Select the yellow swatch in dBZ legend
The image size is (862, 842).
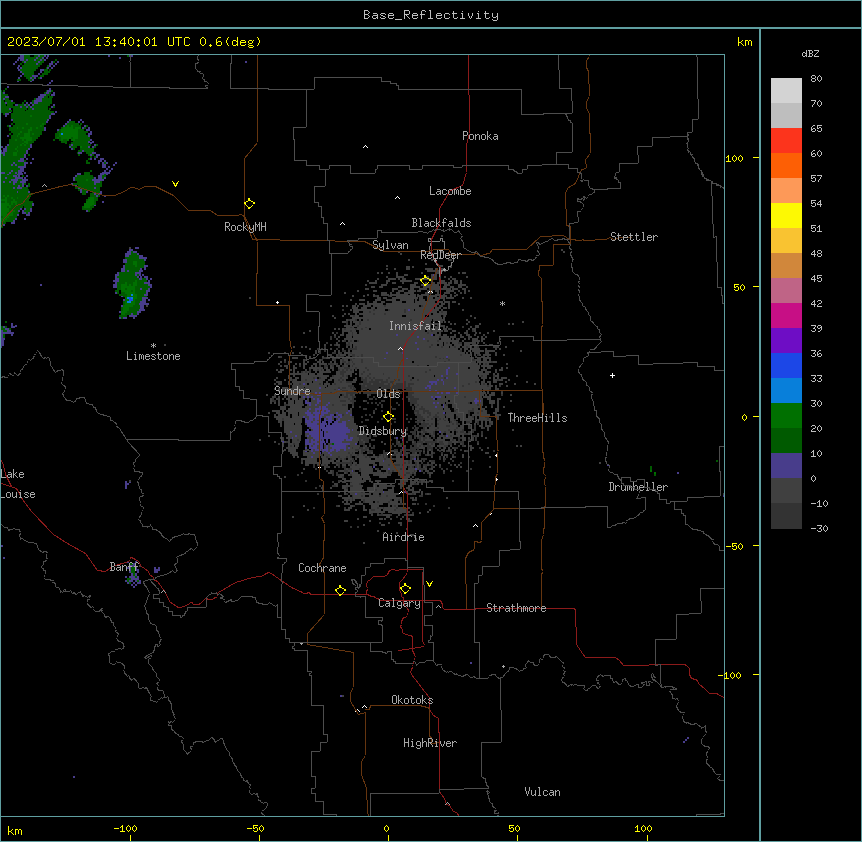[786, 215]
